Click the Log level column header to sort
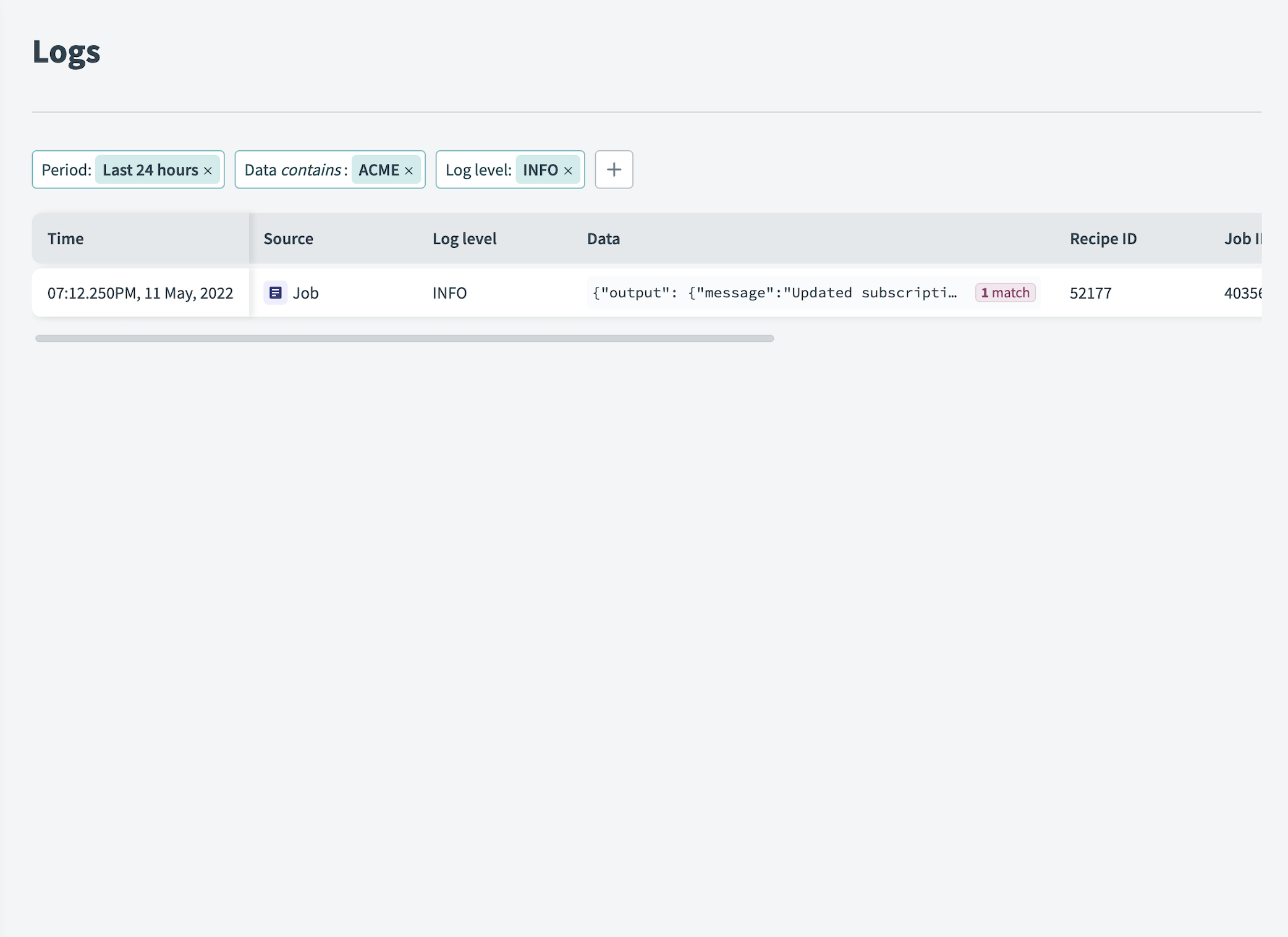The height and width of the screenshot is (937, 1288). [464, 238]
